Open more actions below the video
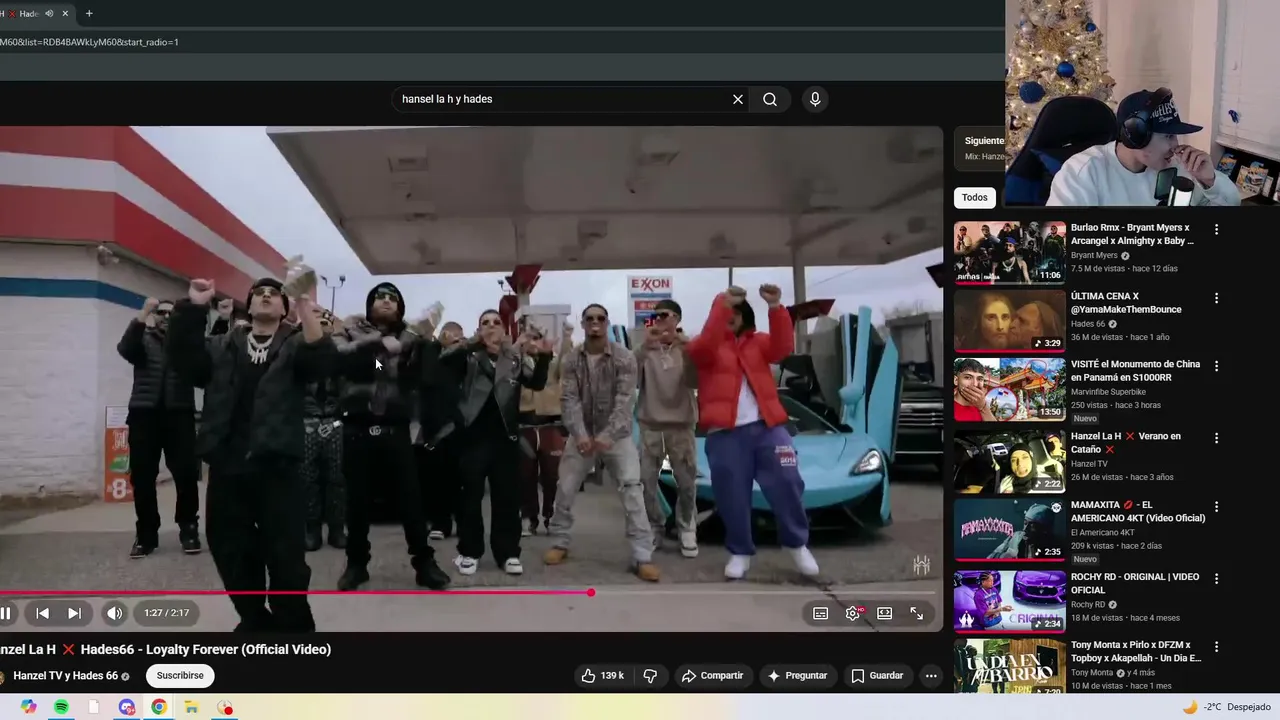 (x=931, y=676)
